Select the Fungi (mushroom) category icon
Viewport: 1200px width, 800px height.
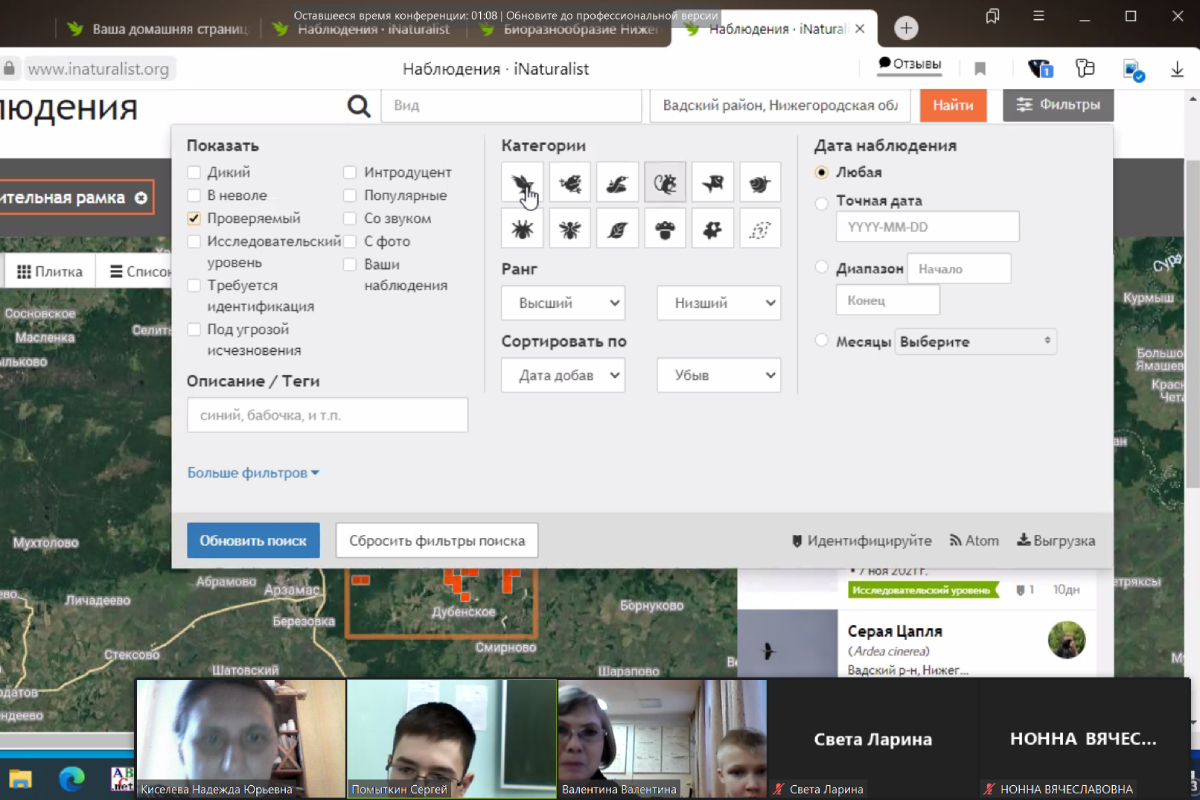coord(665,229)
